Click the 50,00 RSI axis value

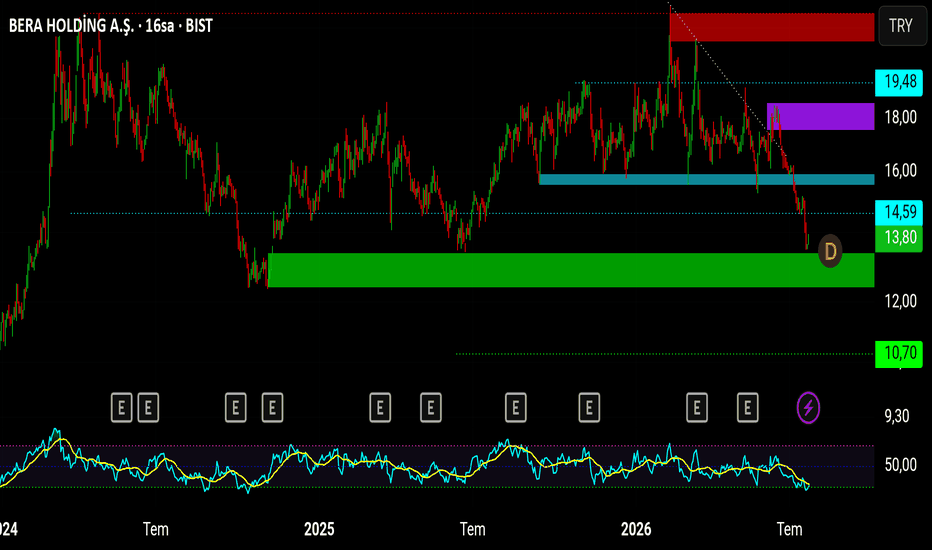click(x=900, y=465)
